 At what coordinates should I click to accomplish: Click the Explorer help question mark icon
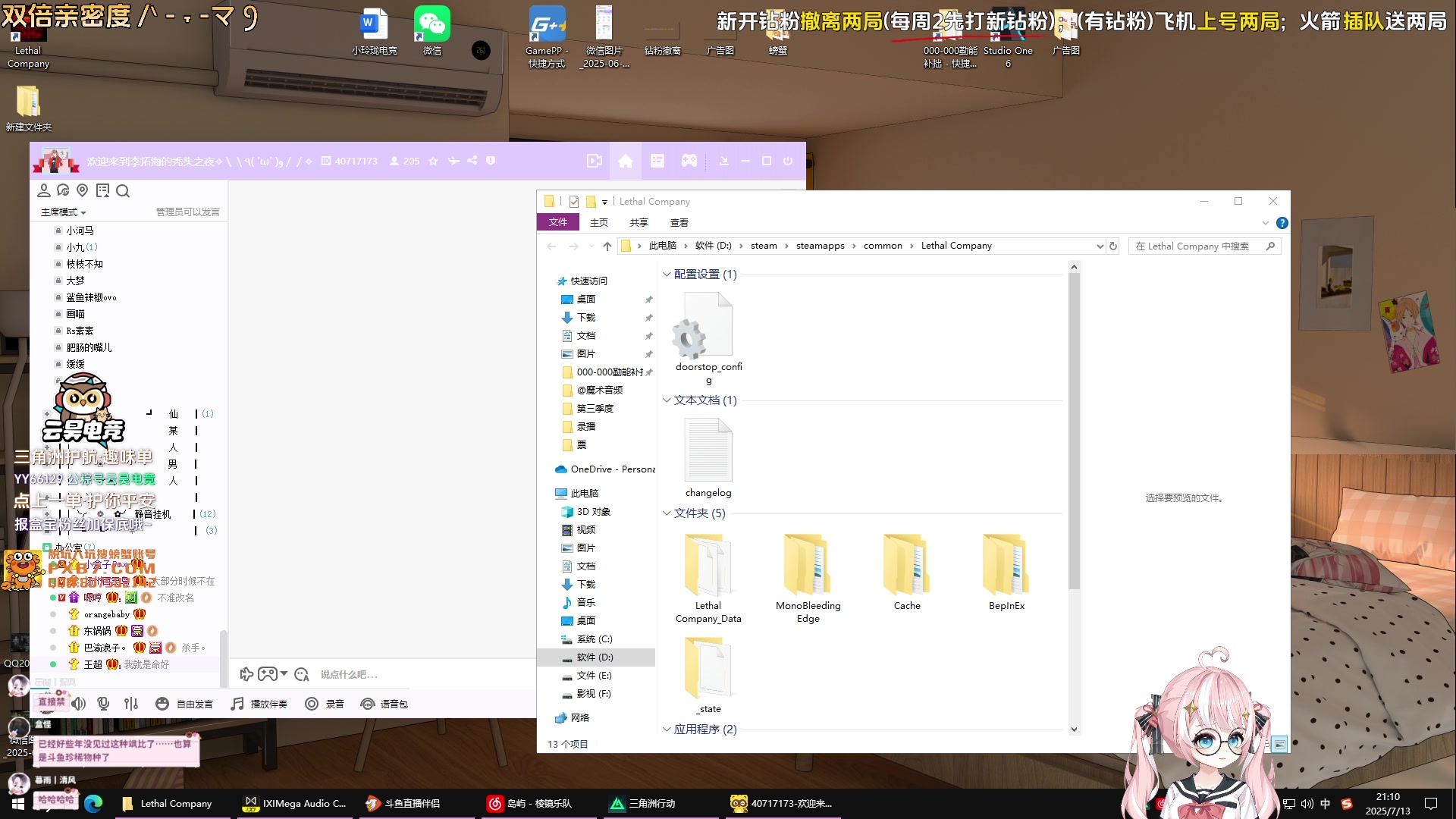coord(1282,223)
